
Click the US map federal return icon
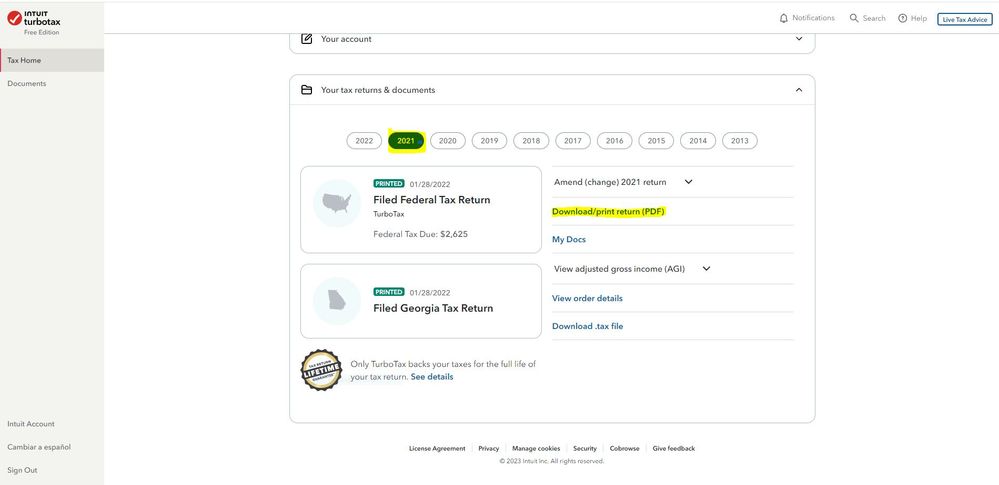click(x=337, y=203)
